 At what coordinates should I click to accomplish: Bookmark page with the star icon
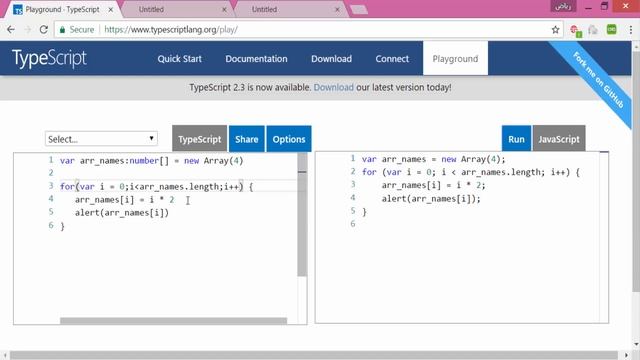coord(555,30)
